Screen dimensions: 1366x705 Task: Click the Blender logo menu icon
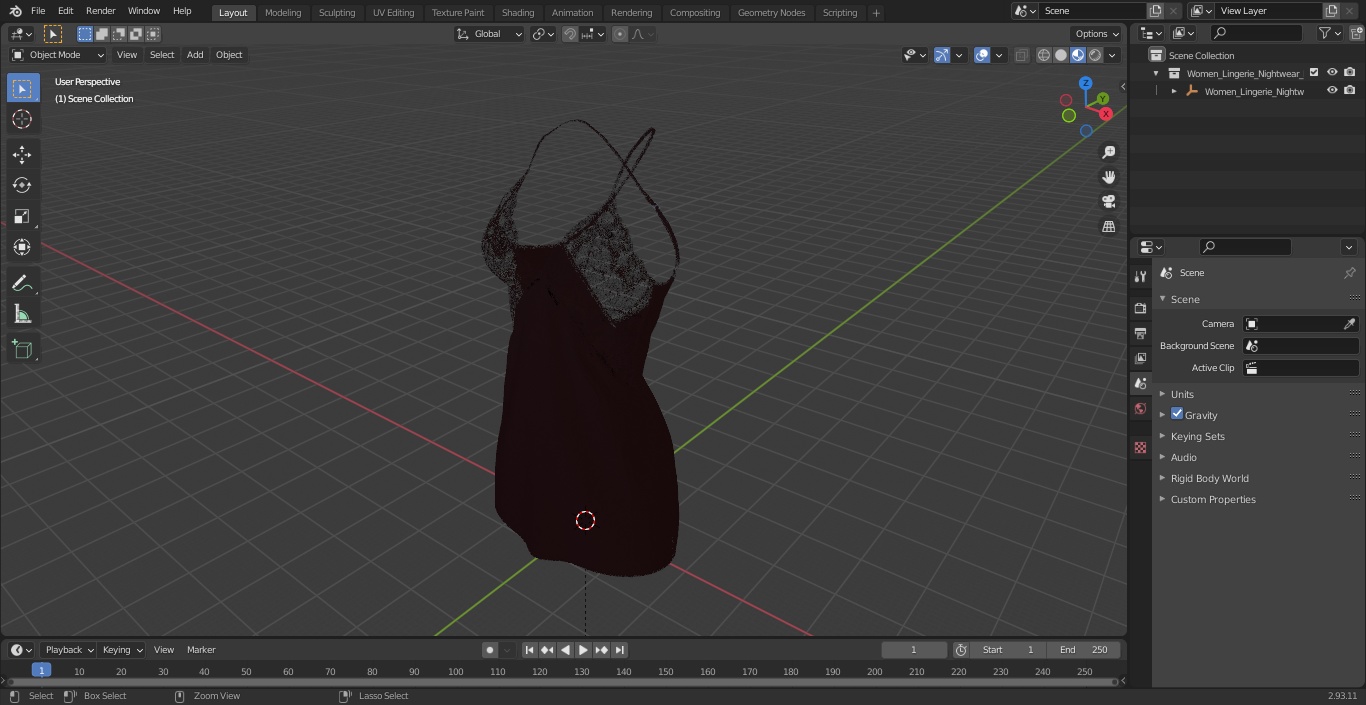point(16,11)
